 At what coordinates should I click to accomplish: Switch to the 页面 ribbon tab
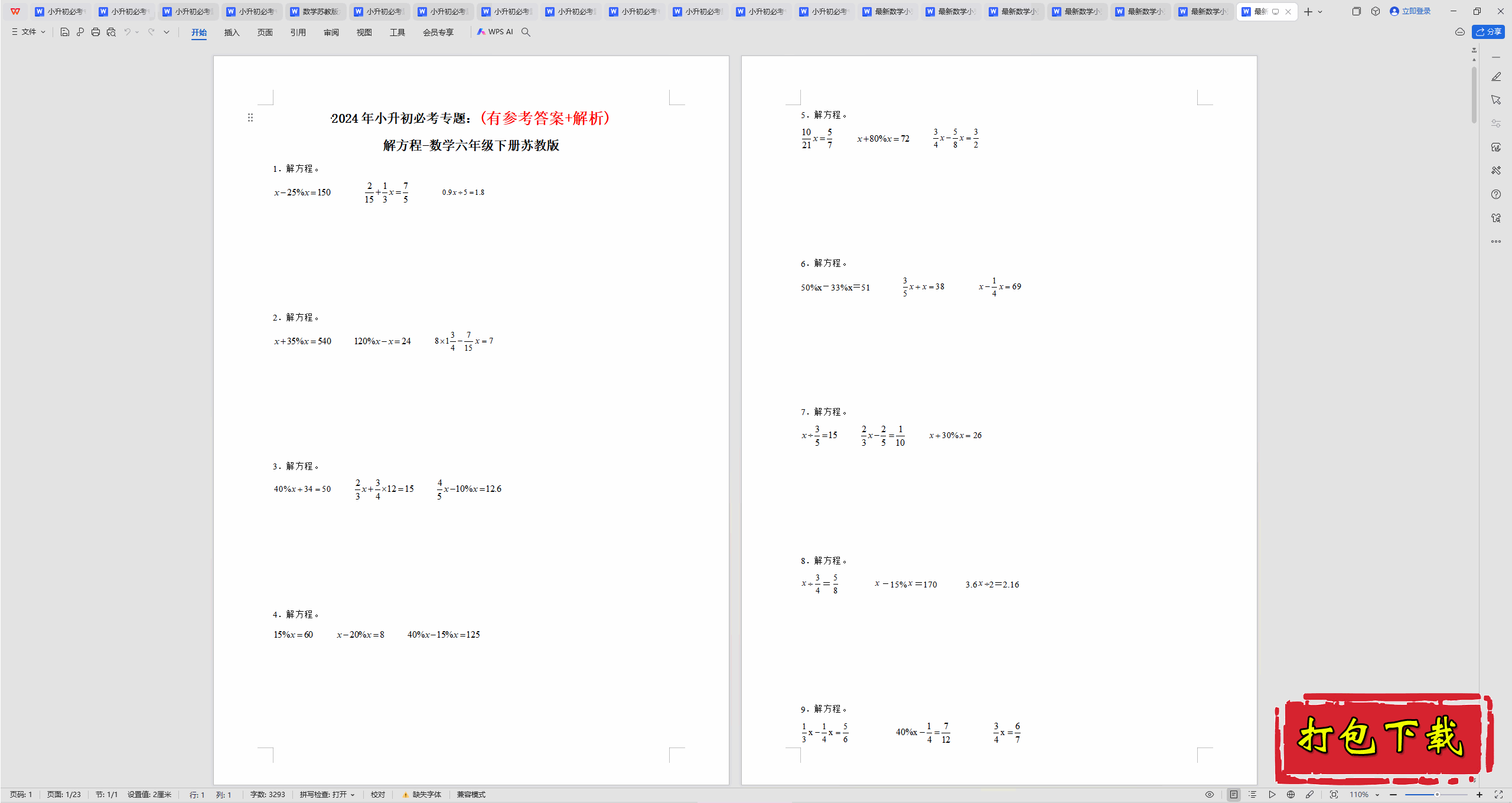click(x=265, y=32)
